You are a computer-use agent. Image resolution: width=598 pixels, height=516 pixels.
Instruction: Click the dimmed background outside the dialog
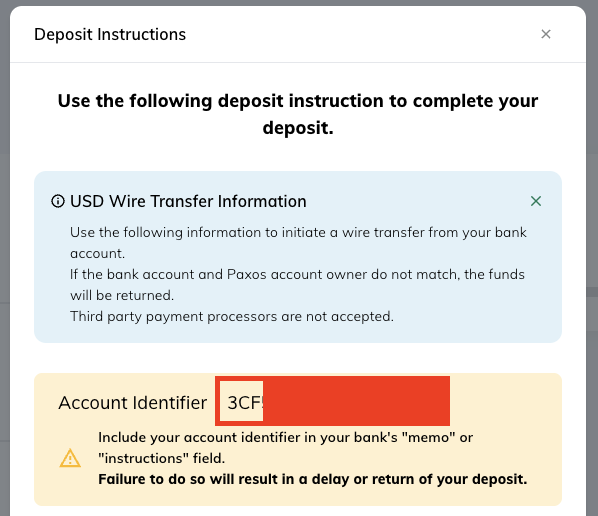(x=5, y=229)
